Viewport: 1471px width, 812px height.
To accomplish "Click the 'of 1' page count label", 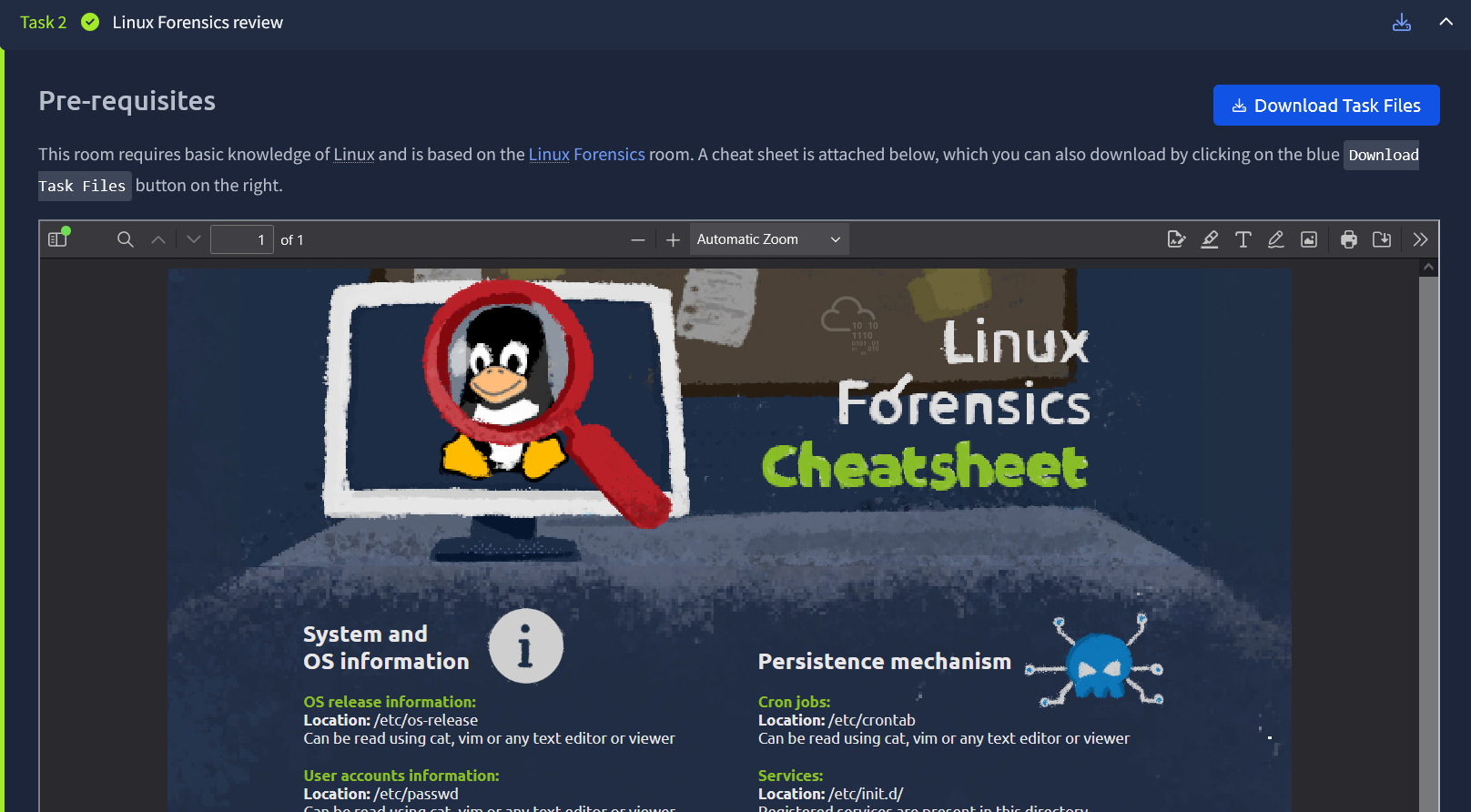I will point(292,239).
